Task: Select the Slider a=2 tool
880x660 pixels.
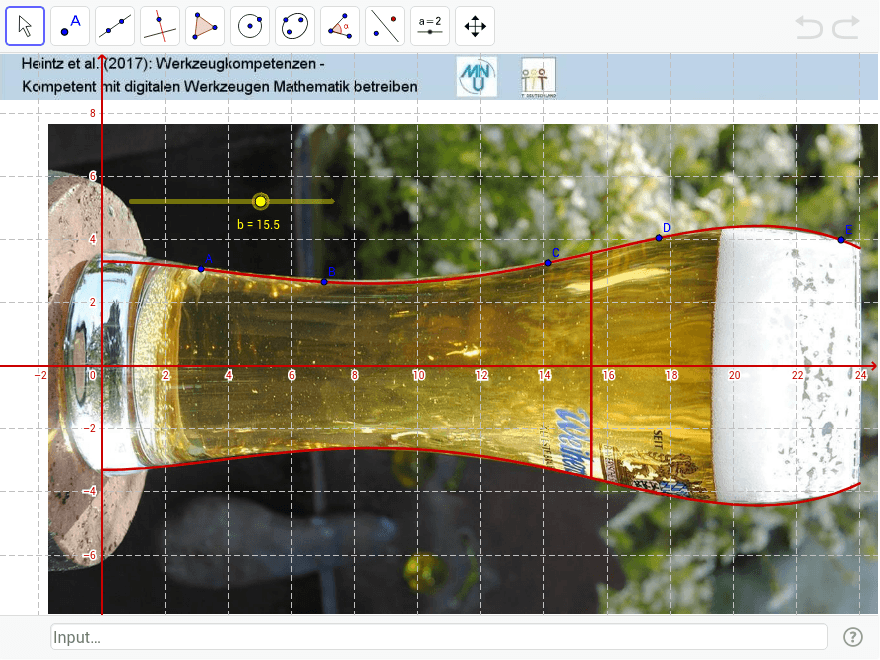Action: [x=430, y=26]
